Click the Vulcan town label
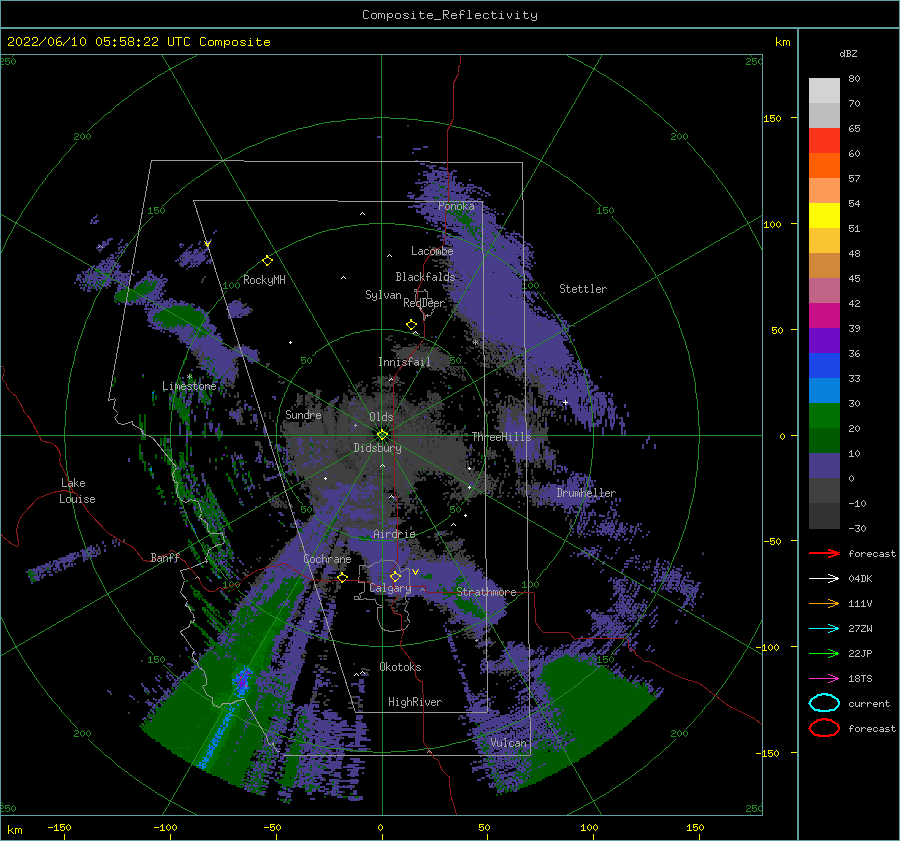This screenshot has height=841, width=900. pyautogui.click(x=508, y=743)
